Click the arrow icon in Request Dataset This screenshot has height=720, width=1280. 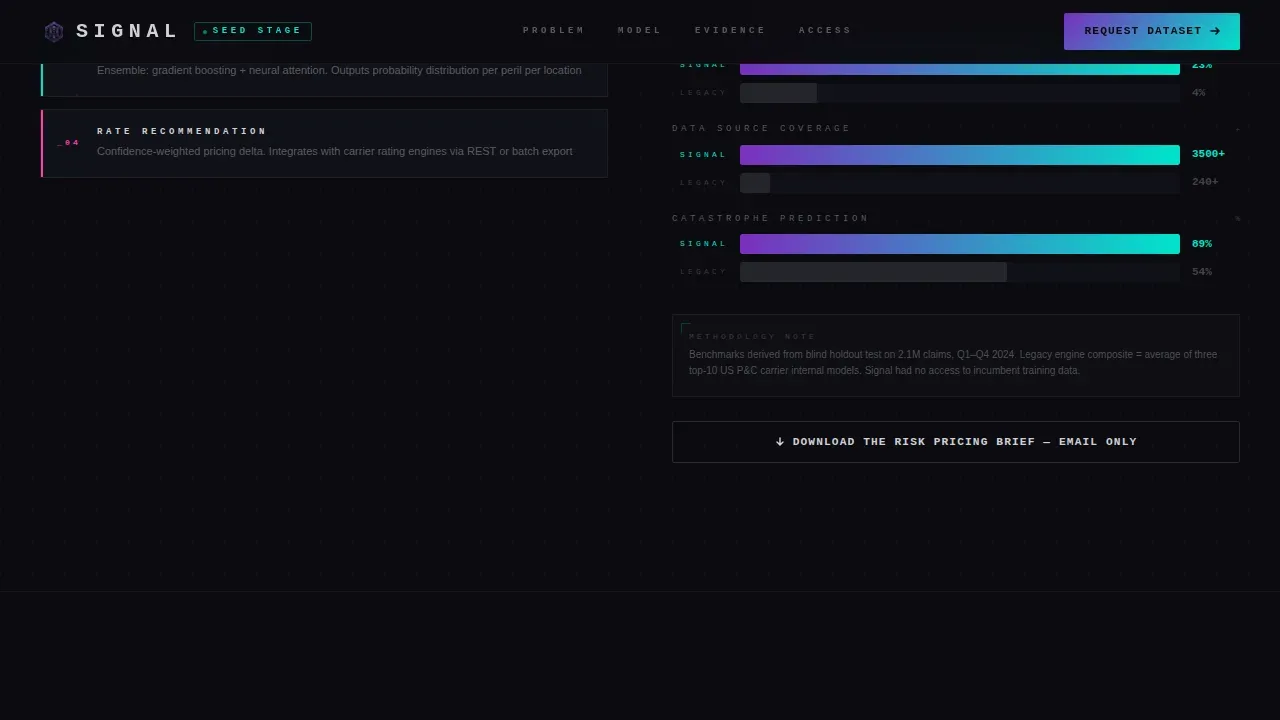tap(1215, 31)
